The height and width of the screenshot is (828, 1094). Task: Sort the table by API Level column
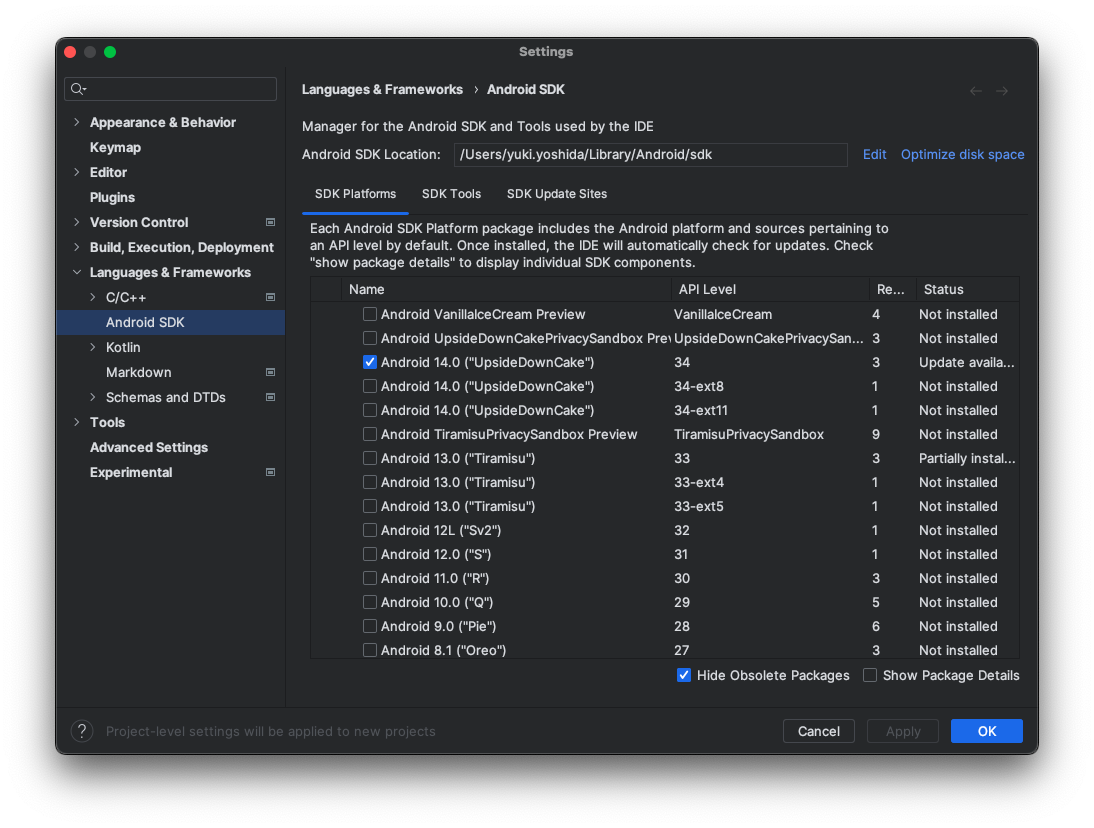(x=707, y=289)
